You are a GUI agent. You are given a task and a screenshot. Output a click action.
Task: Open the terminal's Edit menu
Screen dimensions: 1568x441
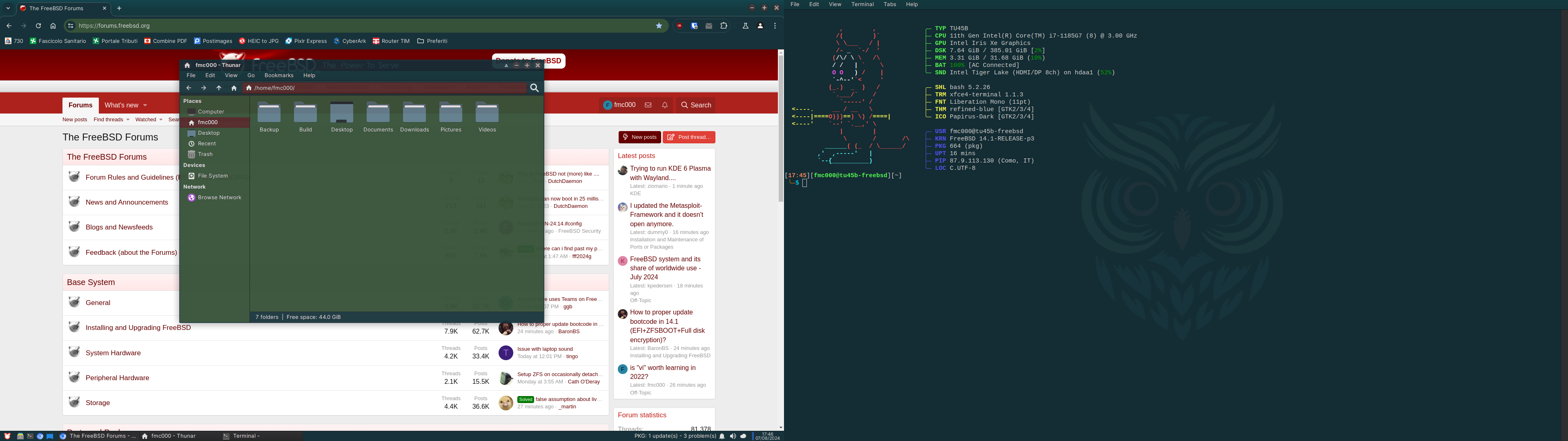(x=814, y=4)
